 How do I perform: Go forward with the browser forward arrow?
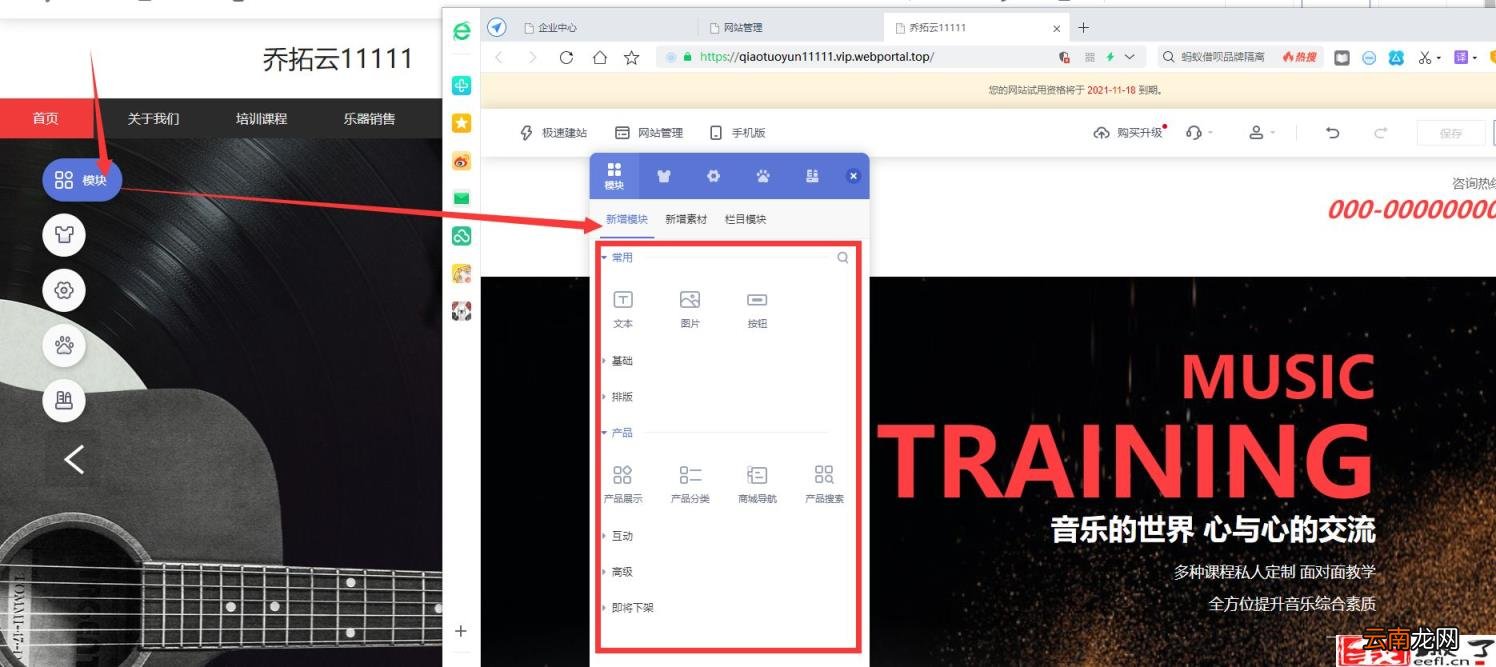point(532,57)
